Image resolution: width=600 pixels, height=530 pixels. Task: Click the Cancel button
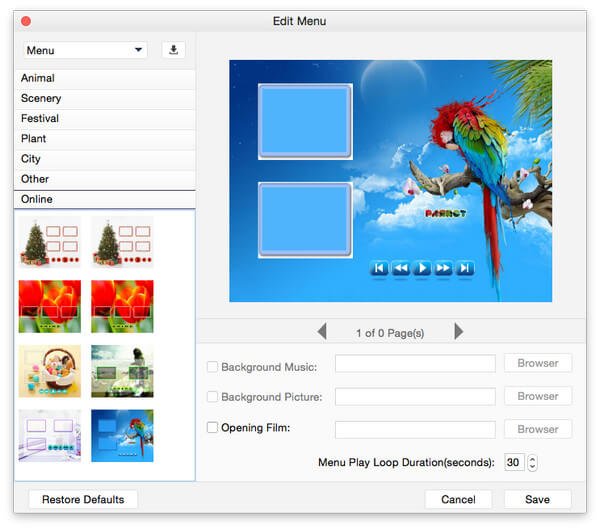(x=458, y=499)
